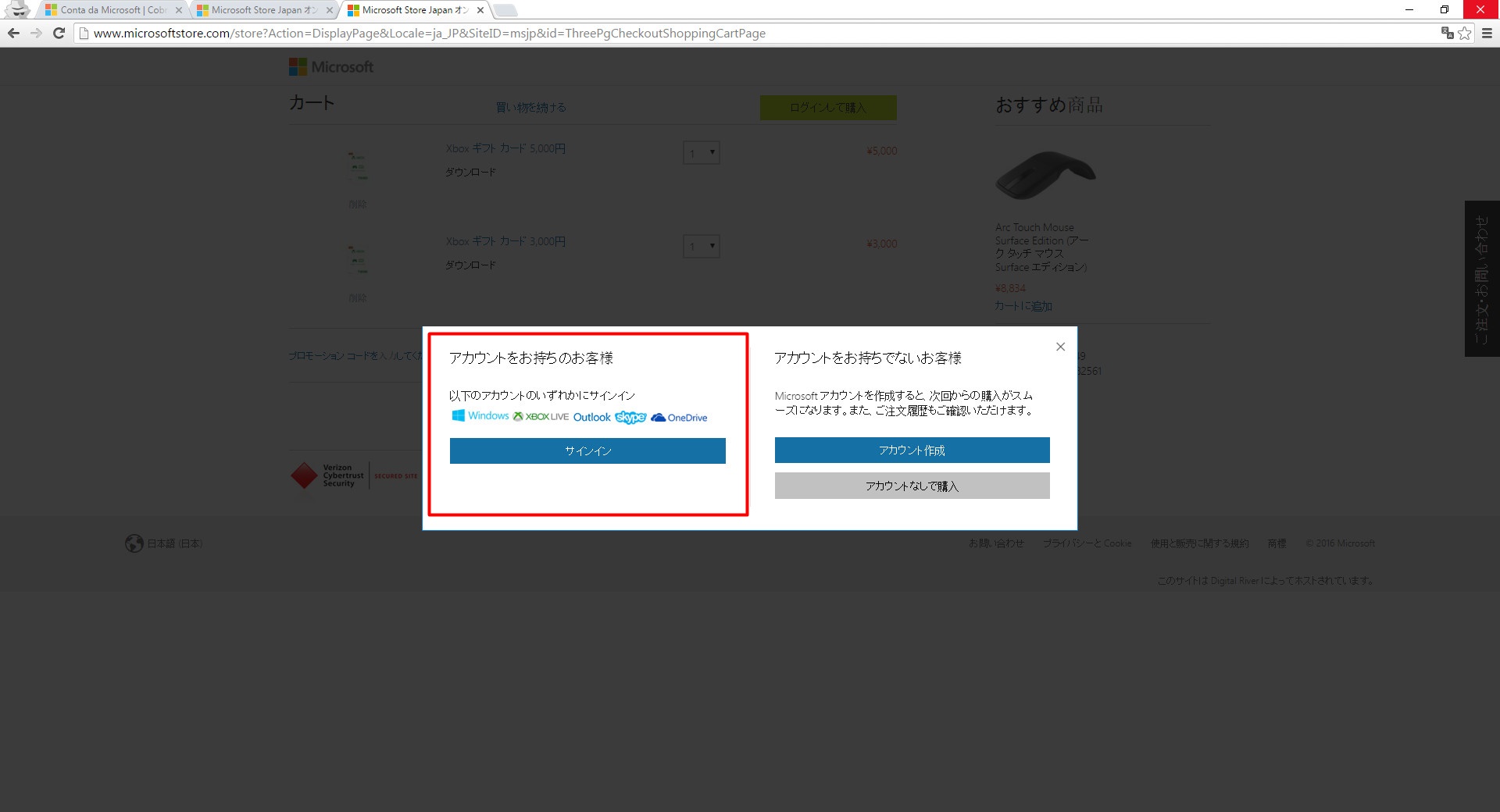
Task: Click the おすすめ商品 recommended heading
Action: click(1049, 105)
